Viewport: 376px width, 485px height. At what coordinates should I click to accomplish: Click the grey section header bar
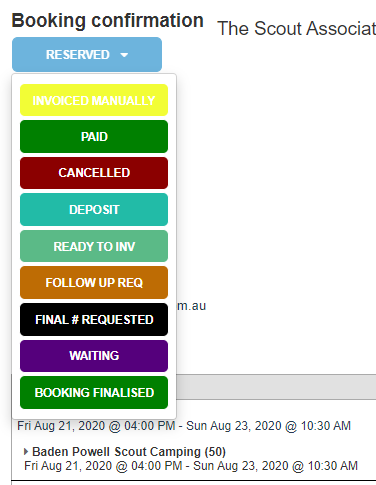(x=276, y=387)
